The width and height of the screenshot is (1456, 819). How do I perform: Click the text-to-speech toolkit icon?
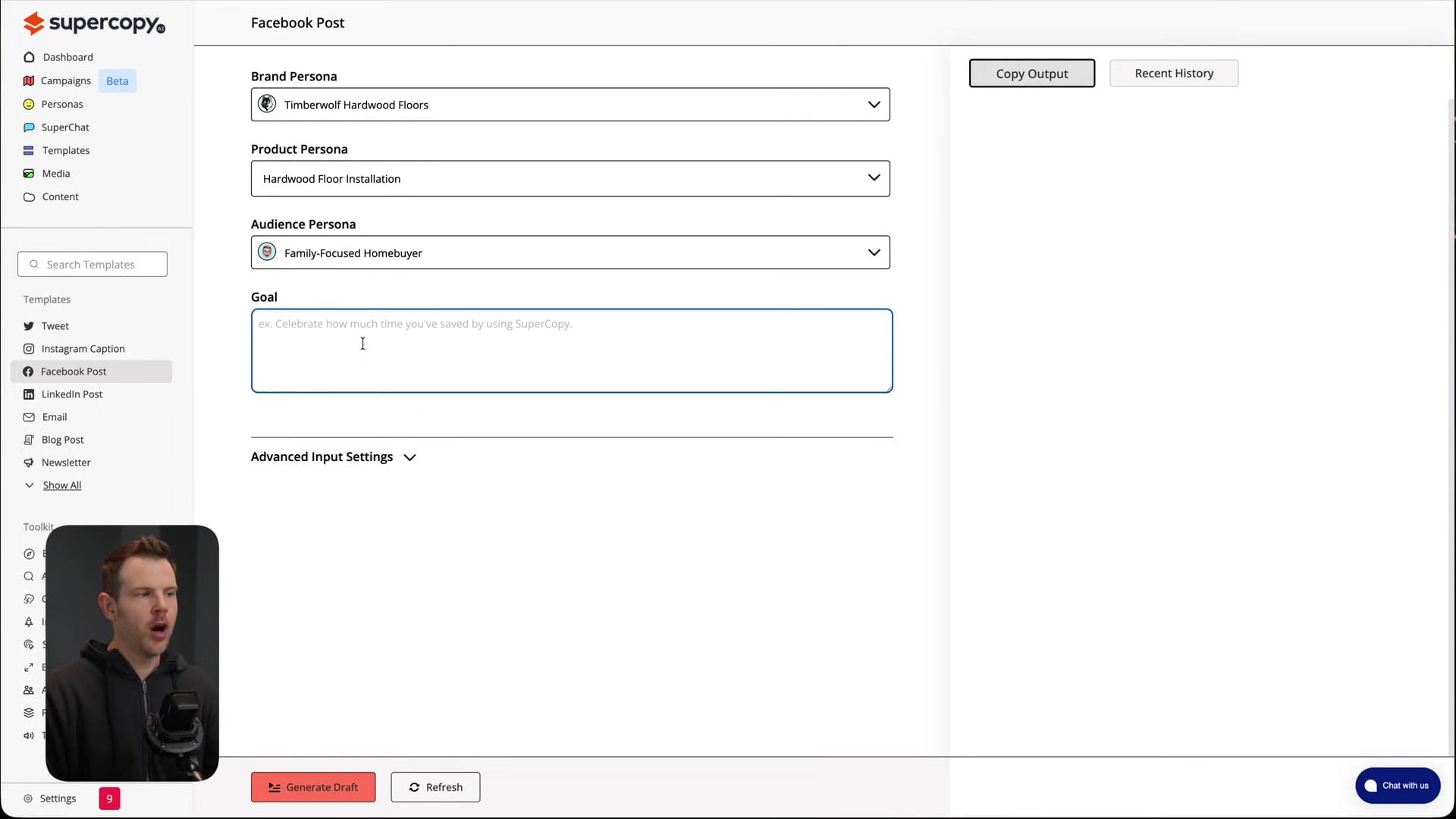[x=29, y=736]
